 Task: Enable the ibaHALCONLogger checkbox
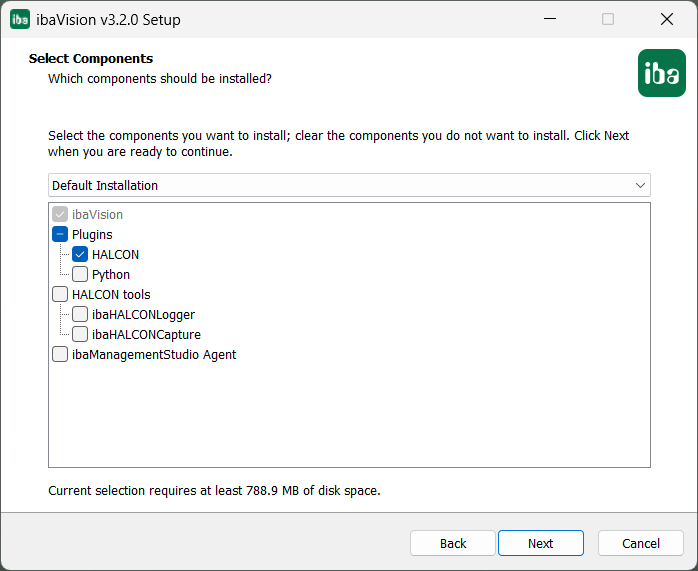(x=80, y=314)
